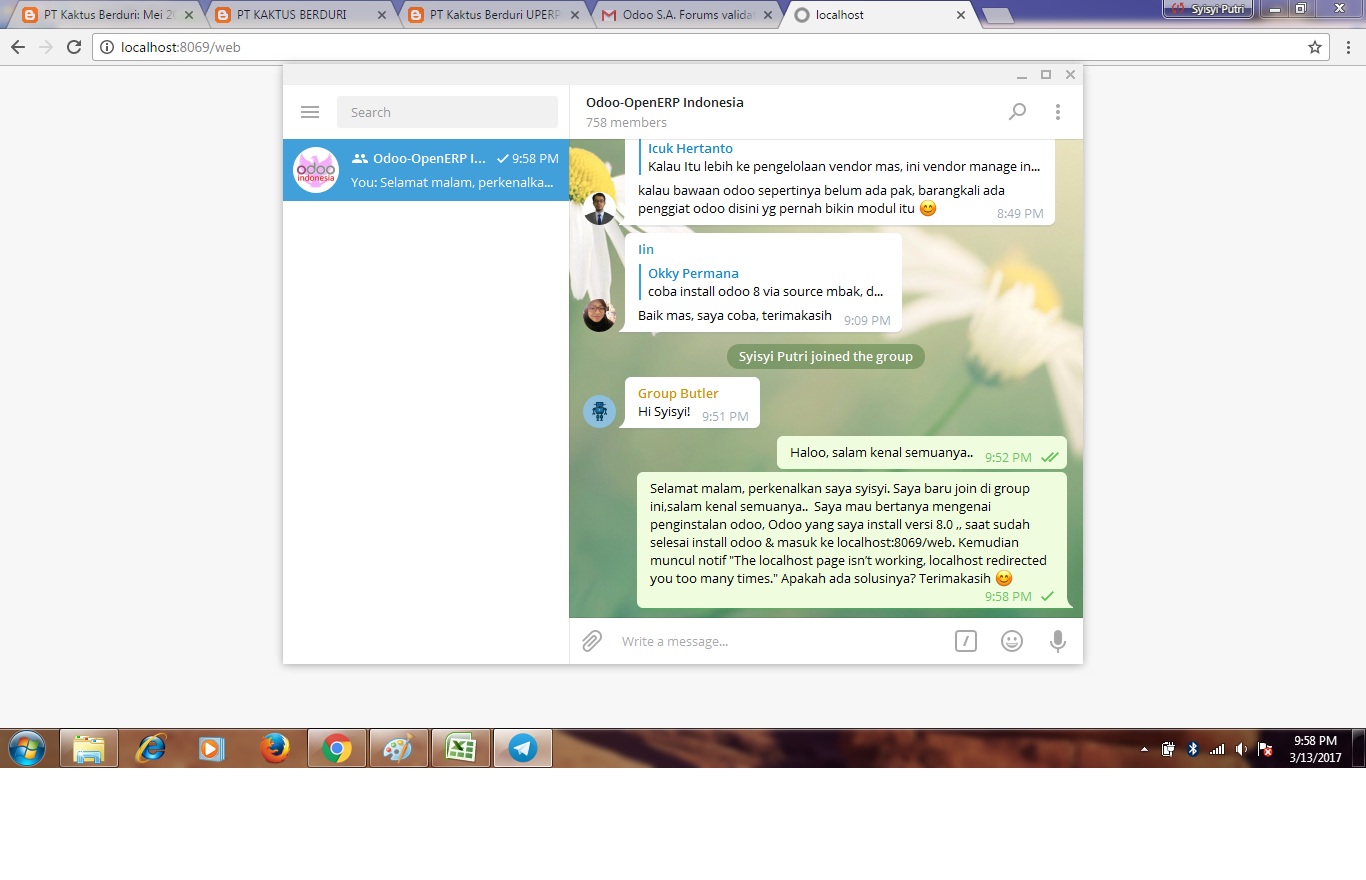Switch to 'PT Kaktus Berduri: Mei' browser tab
Viewport: 1366px width, 880px height.
107,15
